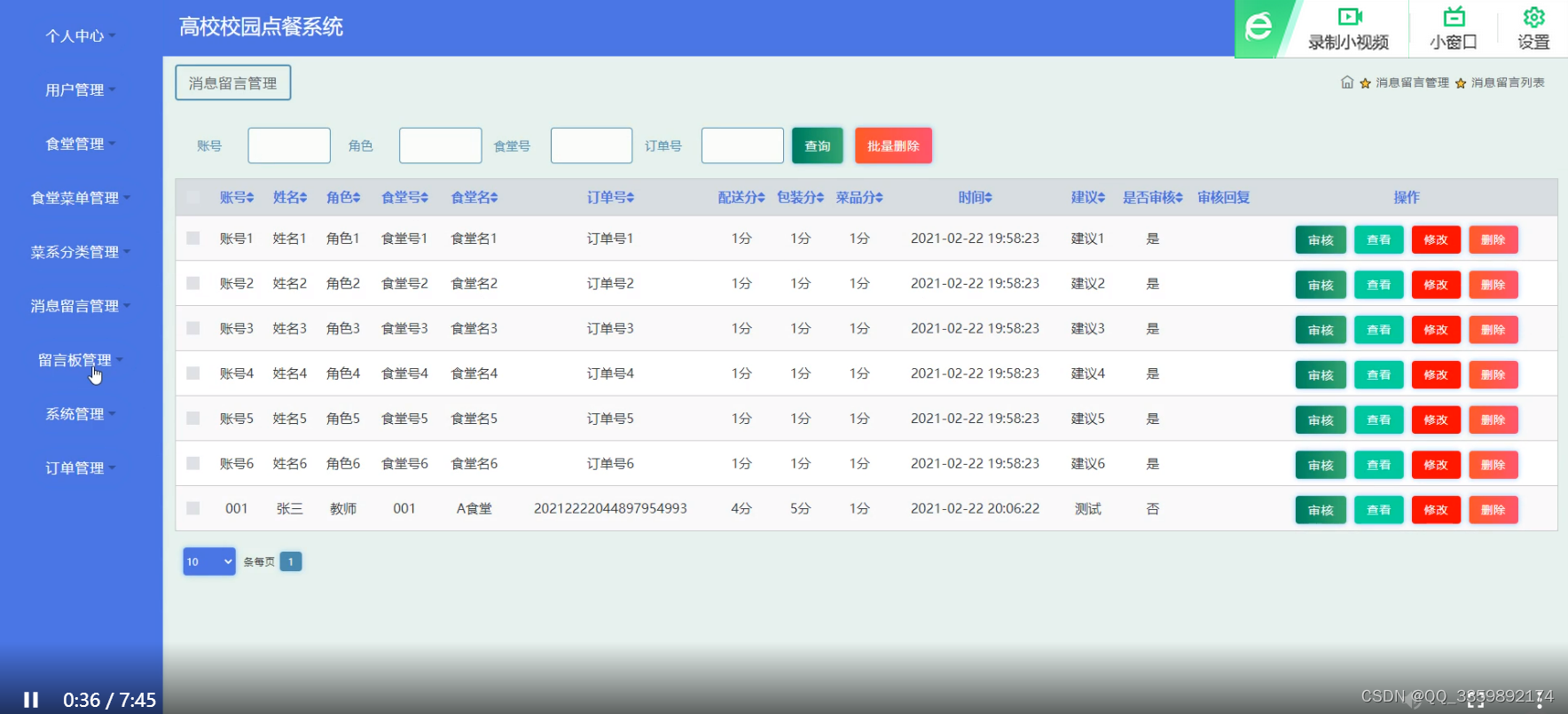This screenshot has width=1568, height=714.
Task: Open the page size dropdown showing 10
Action: (209, 561)
